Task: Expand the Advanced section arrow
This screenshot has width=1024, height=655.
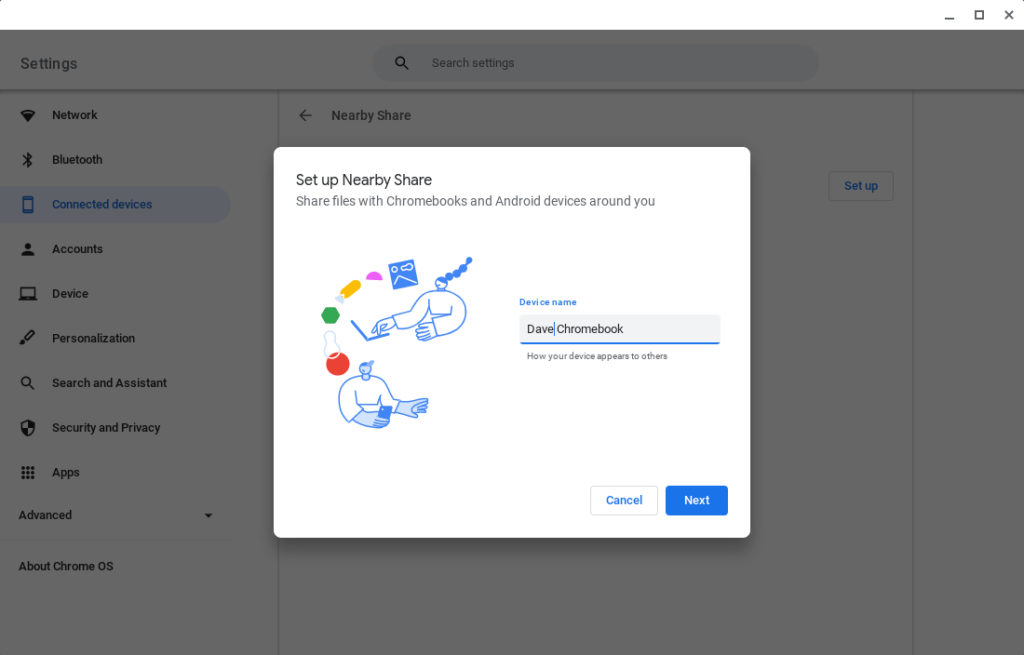Action: 208,515
